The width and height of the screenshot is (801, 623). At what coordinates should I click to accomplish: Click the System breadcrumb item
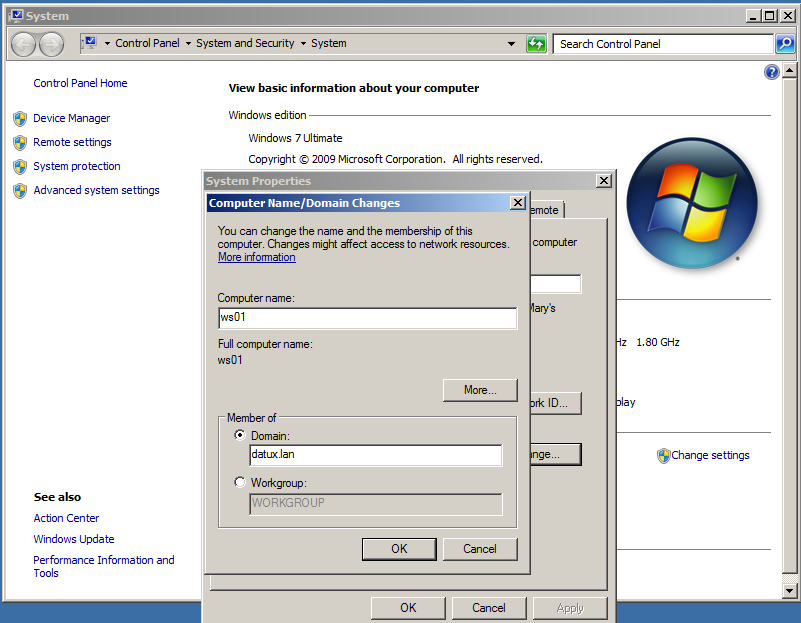328,43
